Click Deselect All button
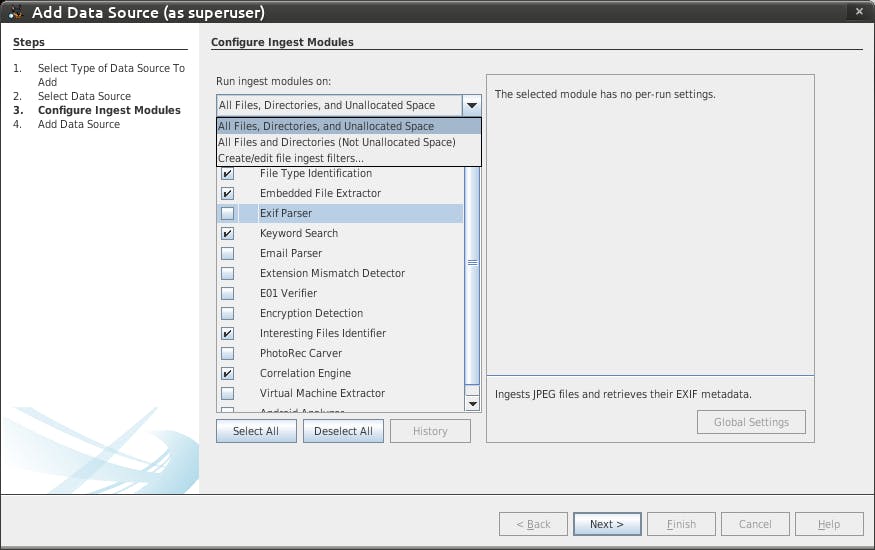The width and height of the screenshot is (875, 550). point(343,431)
